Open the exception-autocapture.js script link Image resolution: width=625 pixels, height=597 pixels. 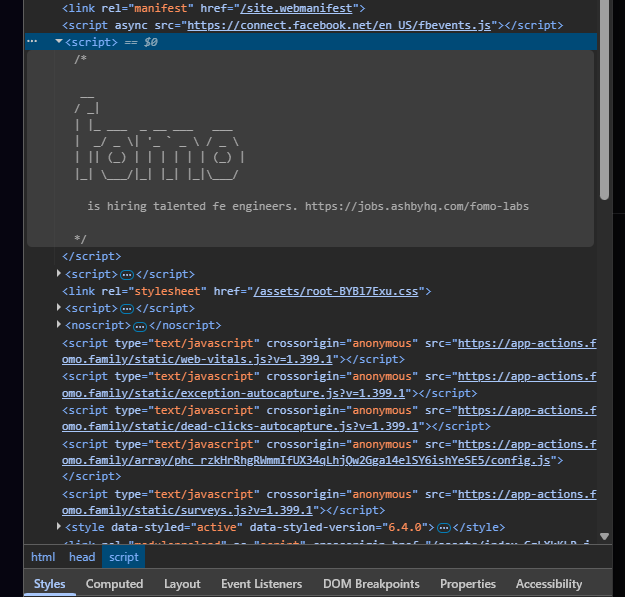coord(233,393)
